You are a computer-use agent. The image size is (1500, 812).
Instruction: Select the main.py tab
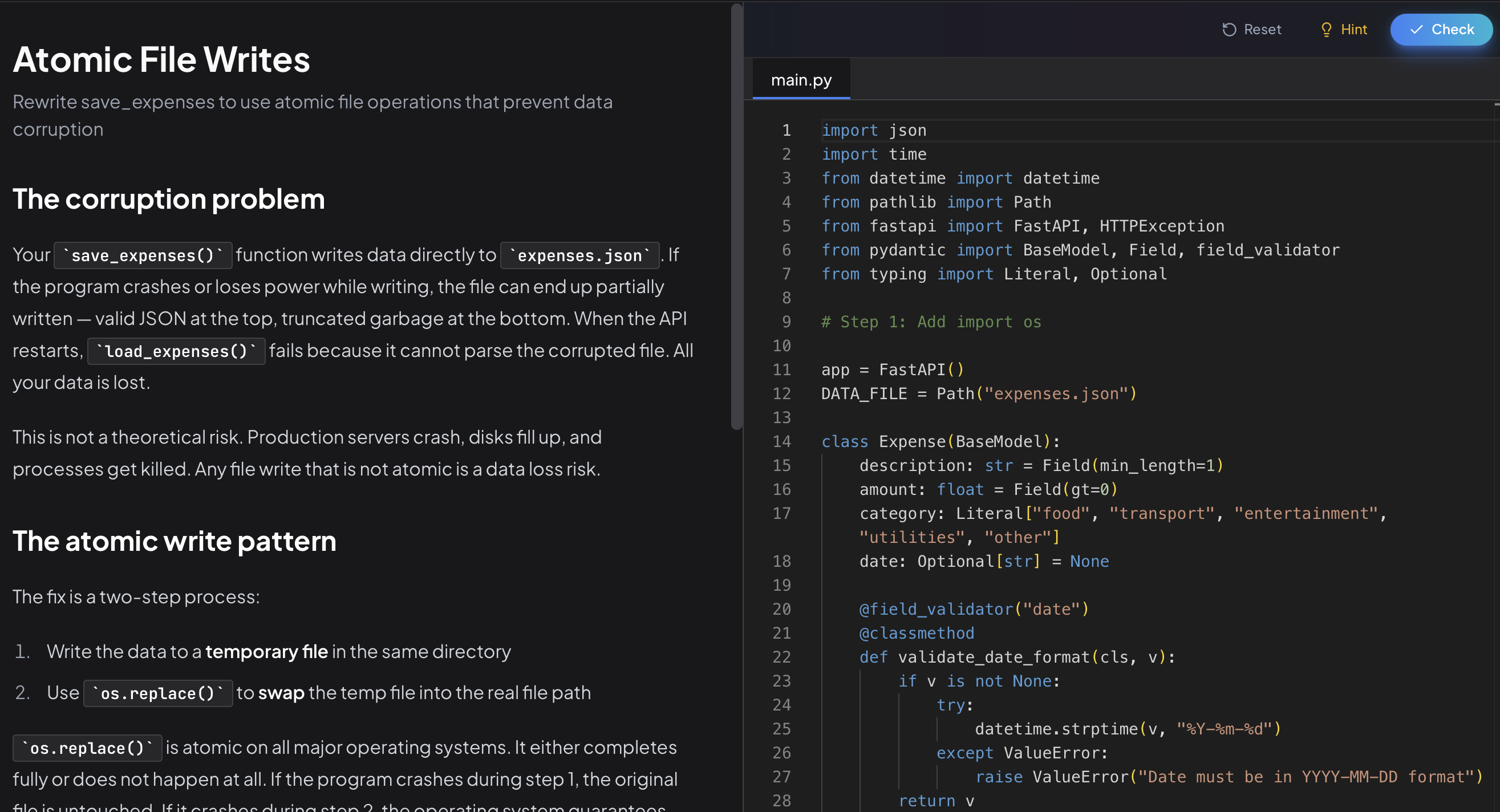point(801,79)
